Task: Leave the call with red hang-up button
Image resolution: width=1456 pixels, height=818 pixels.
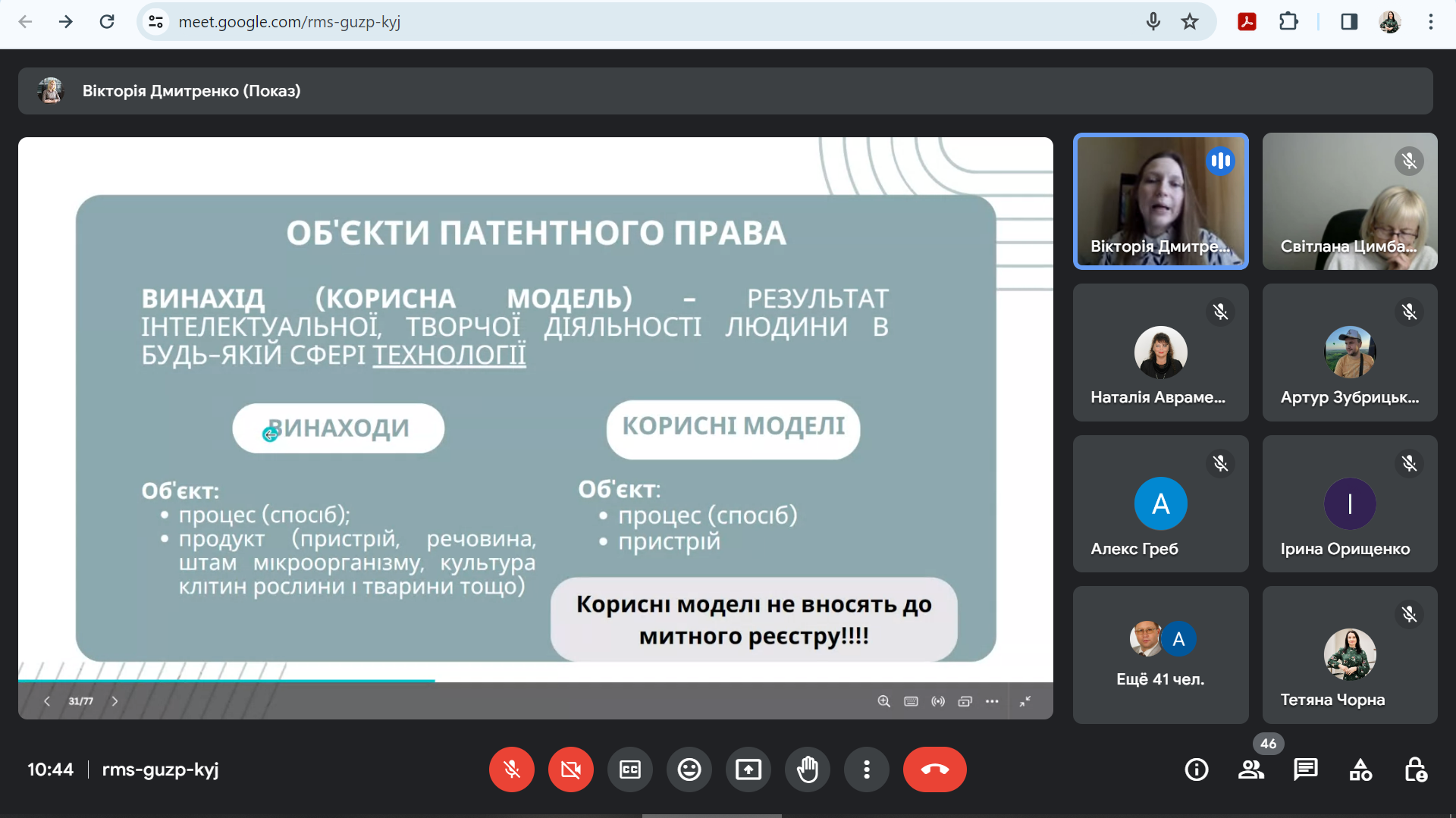Action: [934, 769]
